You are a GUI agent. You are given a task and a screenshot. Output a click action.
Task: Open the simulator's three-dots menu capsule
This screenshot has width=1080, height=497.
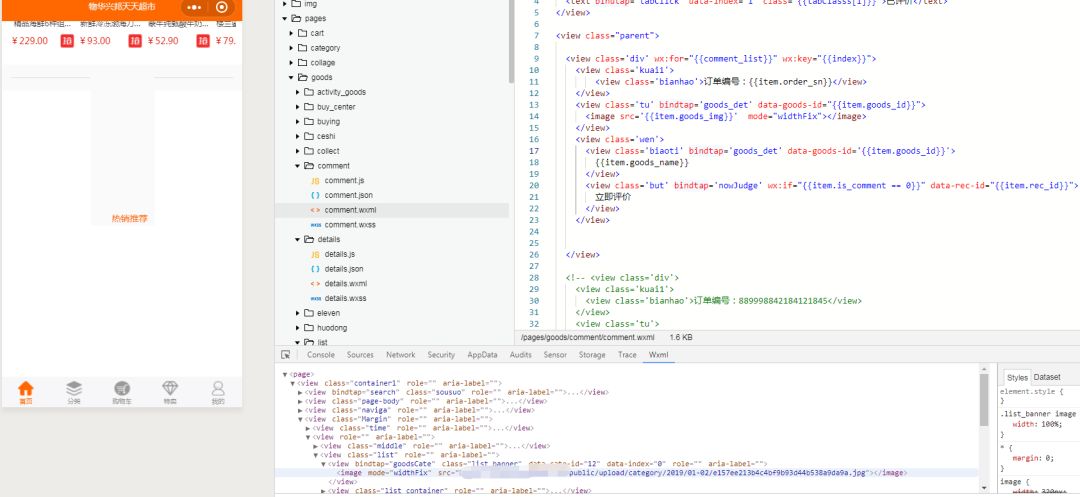[195, 7]
